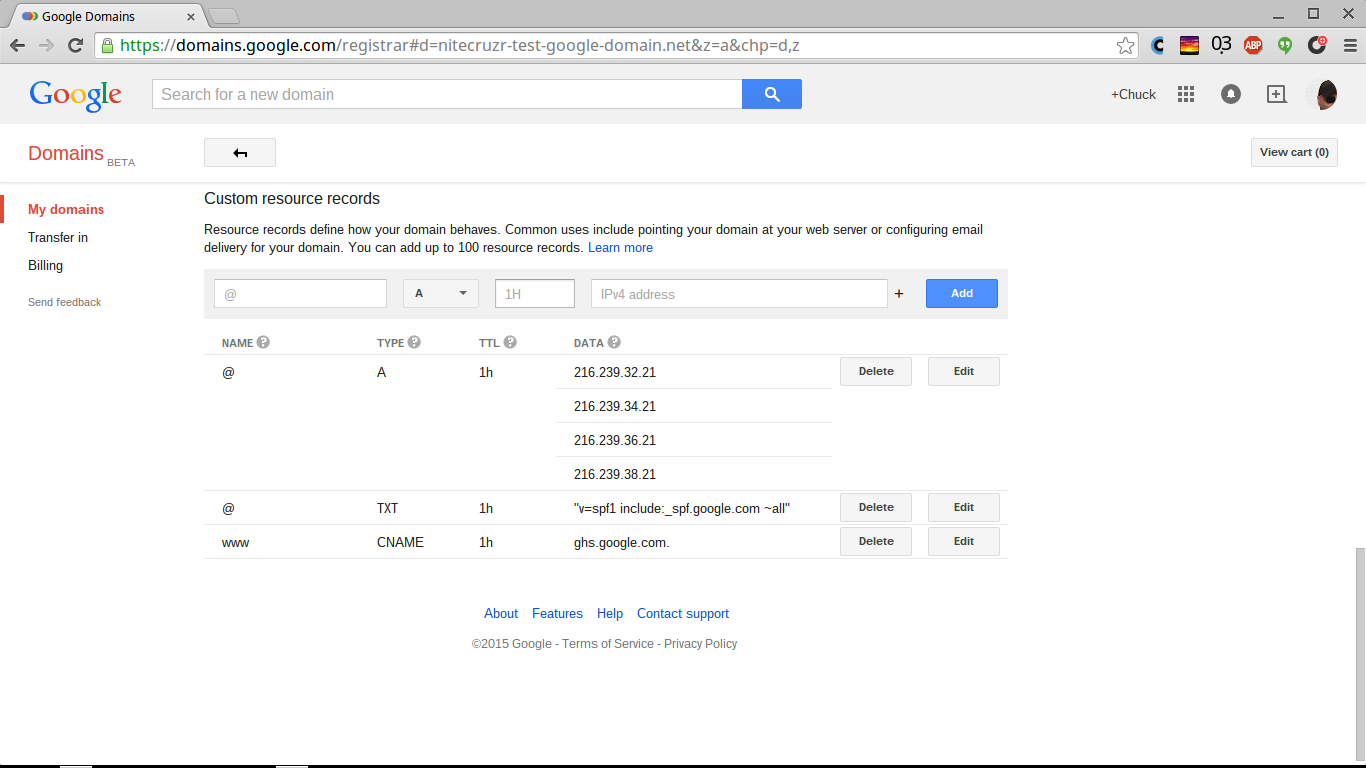The image size is (1366, 768).
Task: Click the +Chuck profile link
Action: click(x=1133, y=94)
